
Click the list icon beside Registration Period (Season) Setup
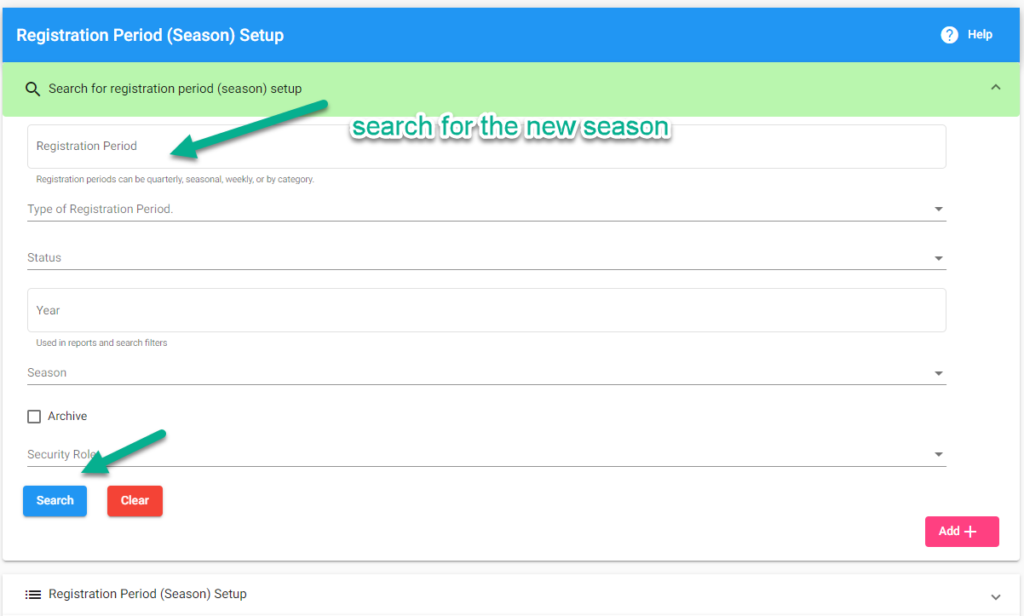click(33, 594)
